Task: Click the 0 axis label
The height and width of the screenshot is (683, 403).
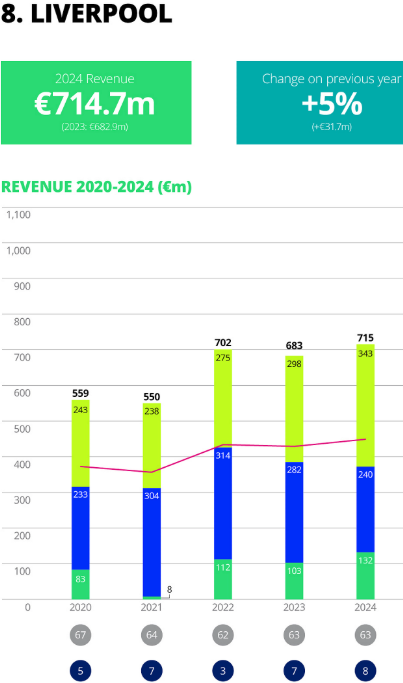Action: tap(27, 607)
